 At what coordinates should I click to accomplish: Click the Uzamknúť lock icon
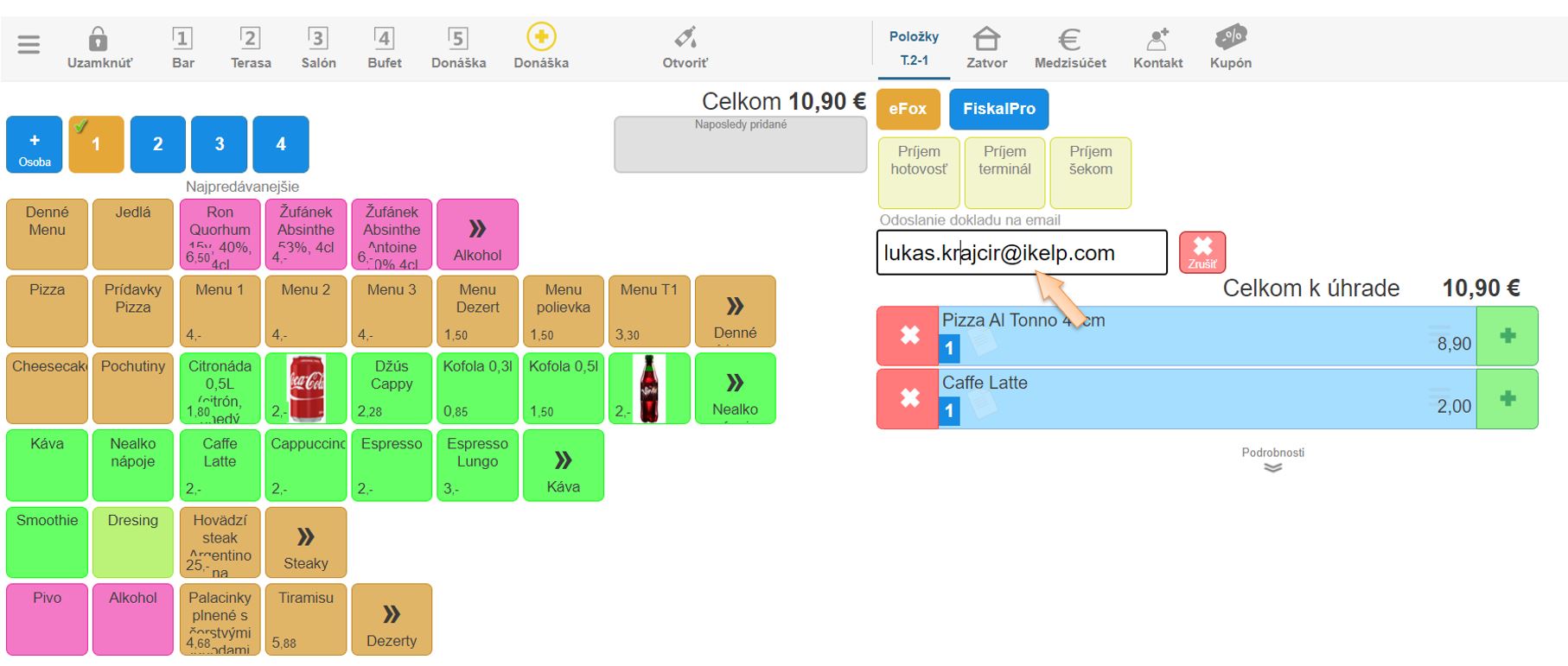click(99, 40)
